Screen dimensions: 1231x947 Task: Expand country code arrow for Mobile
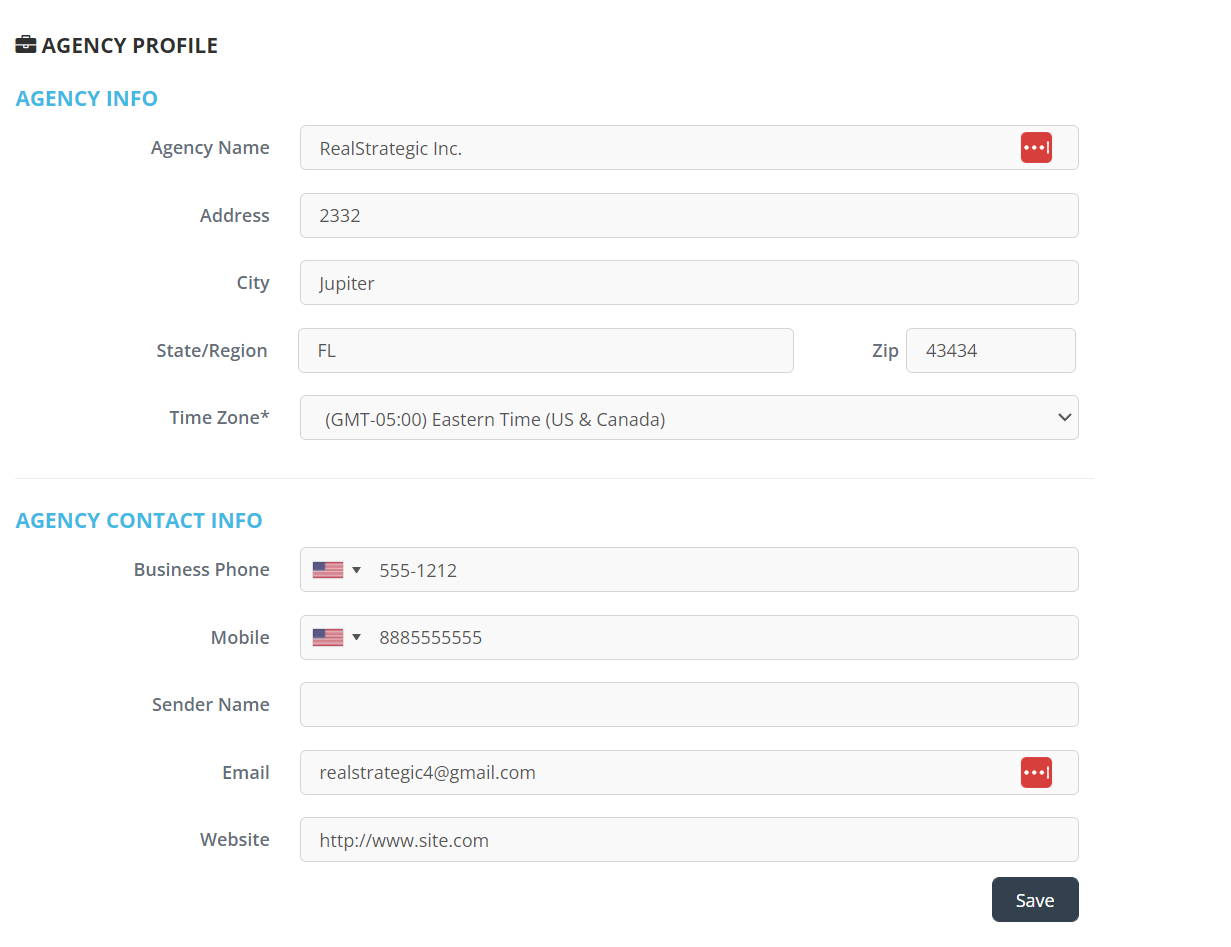[356, 638]
